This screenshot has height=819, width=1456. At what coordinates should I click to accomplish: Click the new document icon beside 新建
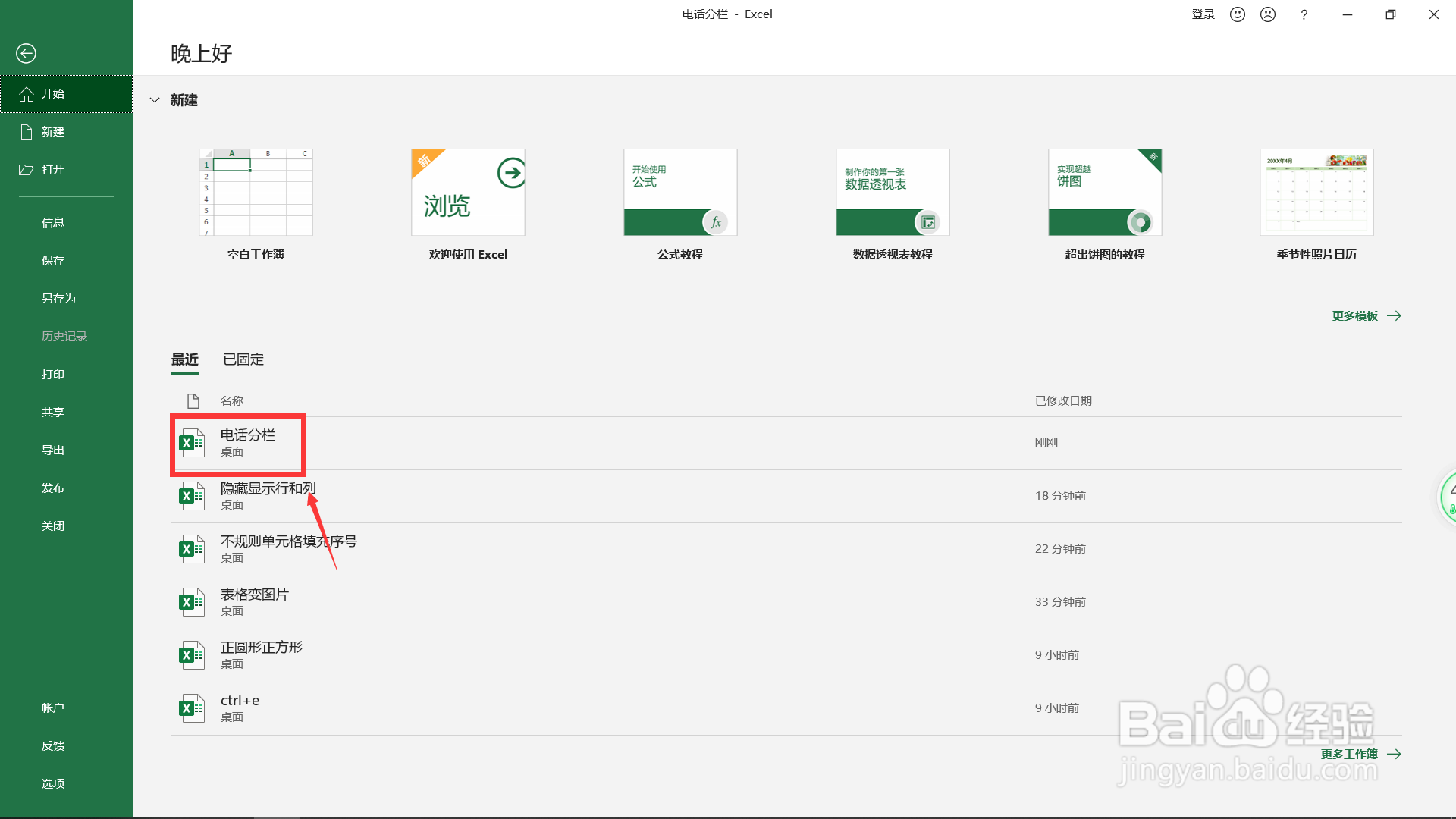point(27,132)
